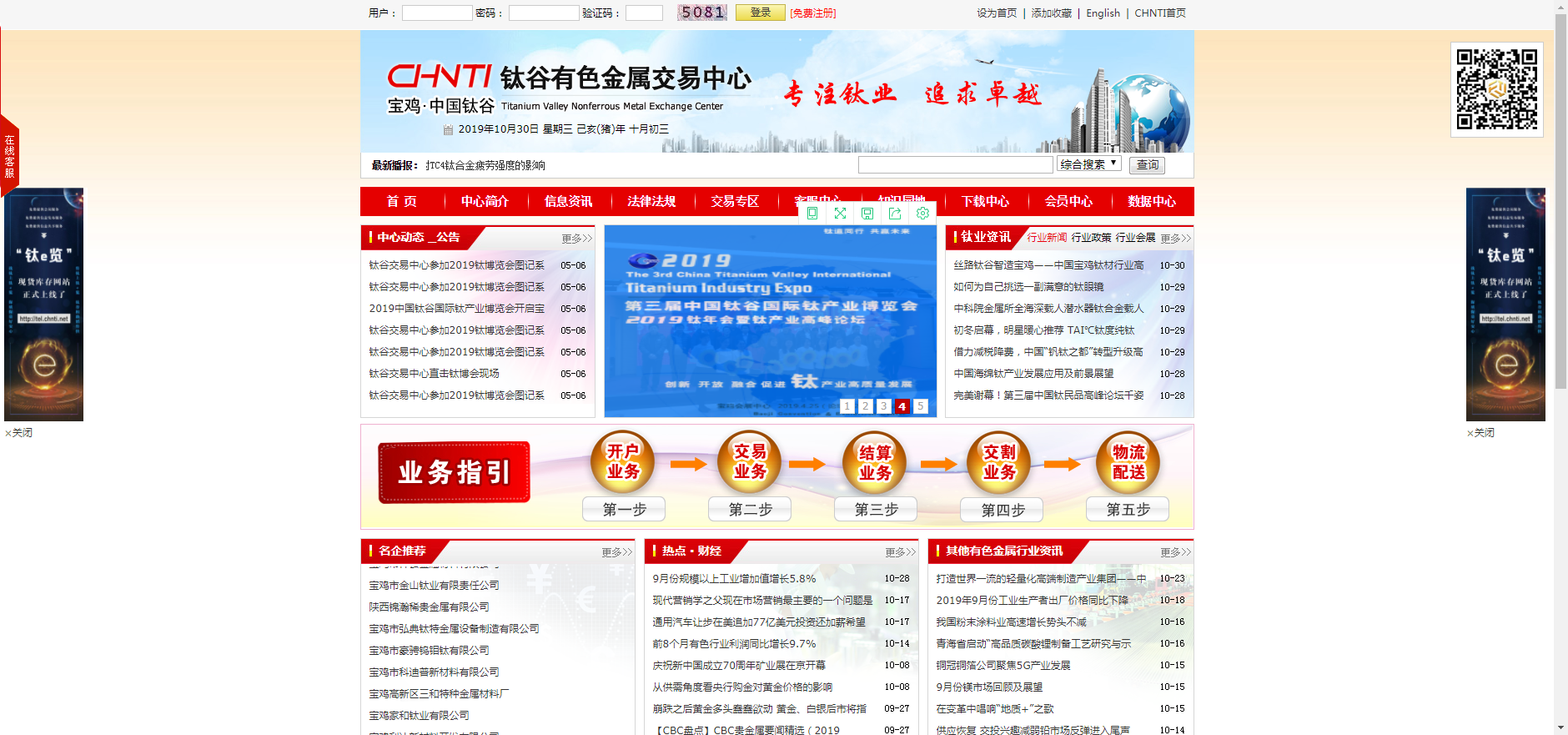Click the mobile device icon in image toolbar
The height and width of the screenshot is (735, 1568).
tap(812, 213)
